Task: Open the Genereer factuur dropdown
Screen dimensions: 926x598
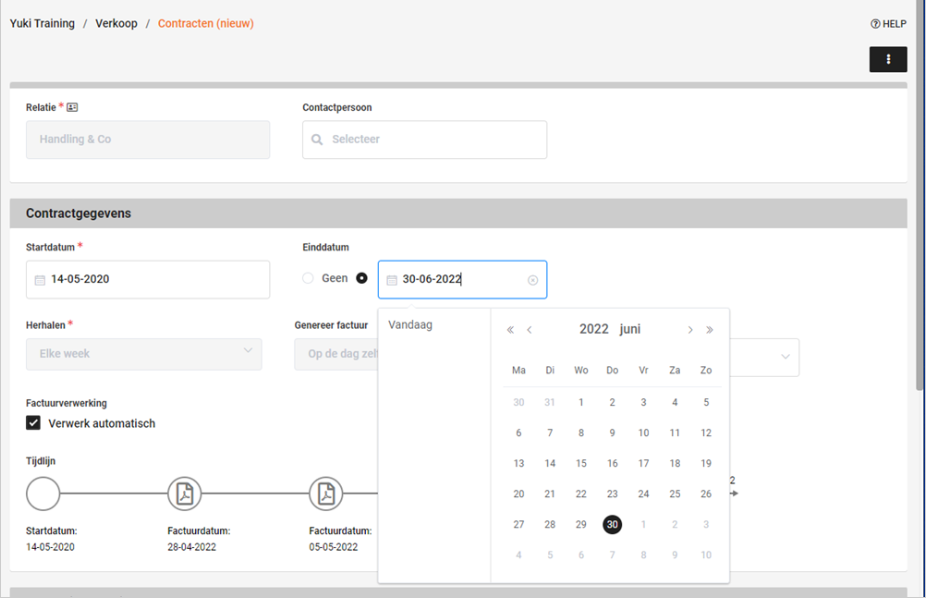Action: coord(336,354)
